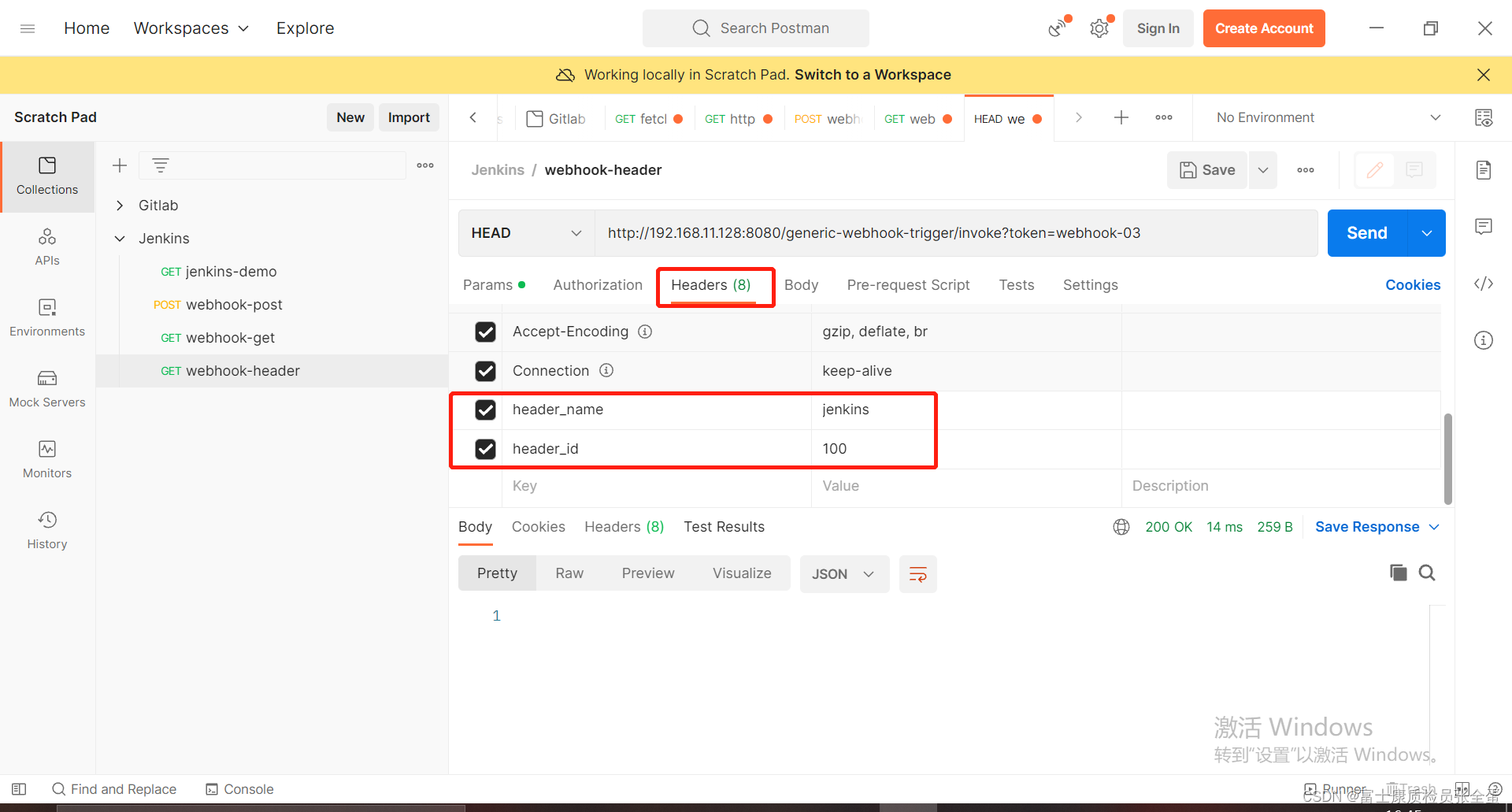Click the network globe icon in response
The height and width of the screenshot is (812, 1512).
pyautogui.click(x=1121, y=527)
